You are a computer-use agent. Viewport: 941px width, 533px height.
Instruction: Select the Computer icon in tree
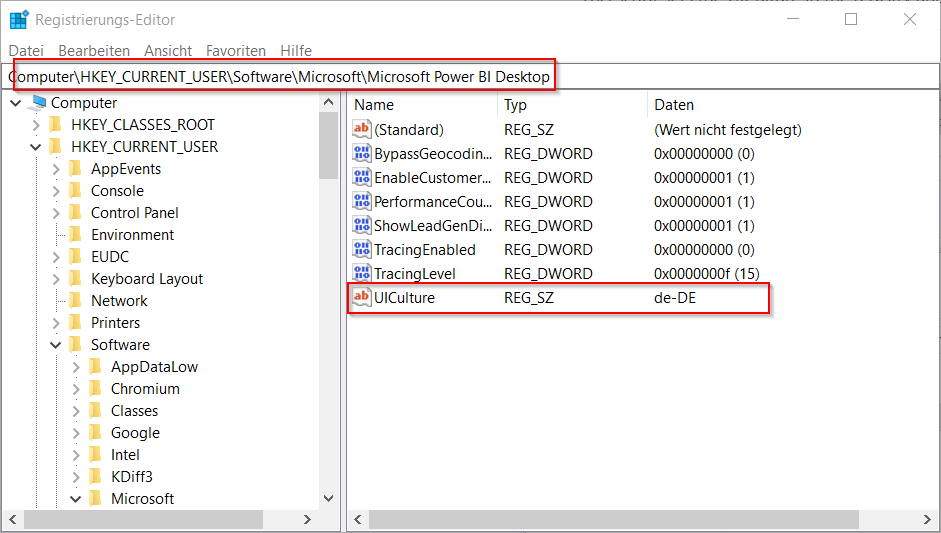(38, 103)
